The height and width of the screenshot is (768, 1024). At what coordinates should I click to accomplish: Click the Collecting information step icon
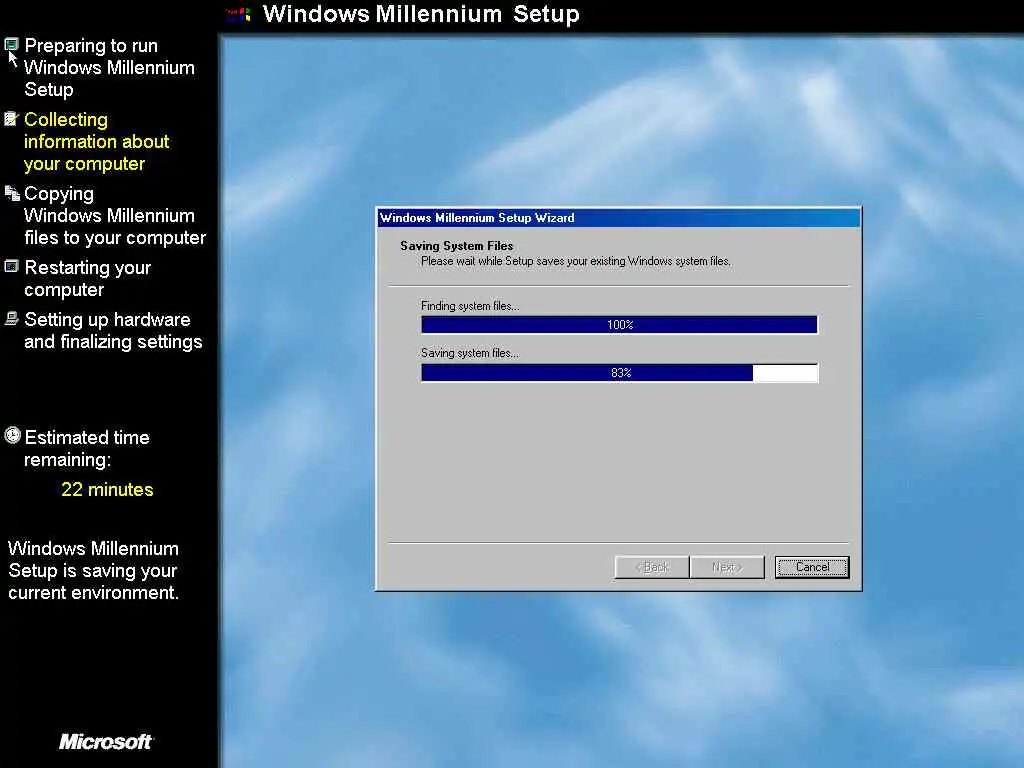(11, 119)
